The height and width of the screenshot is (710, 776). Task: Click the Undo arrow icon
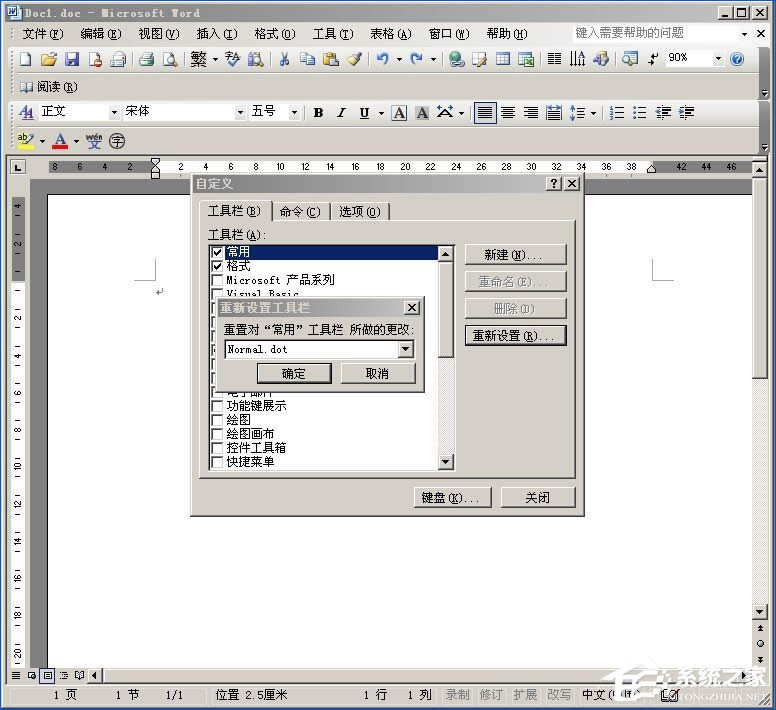382,60
